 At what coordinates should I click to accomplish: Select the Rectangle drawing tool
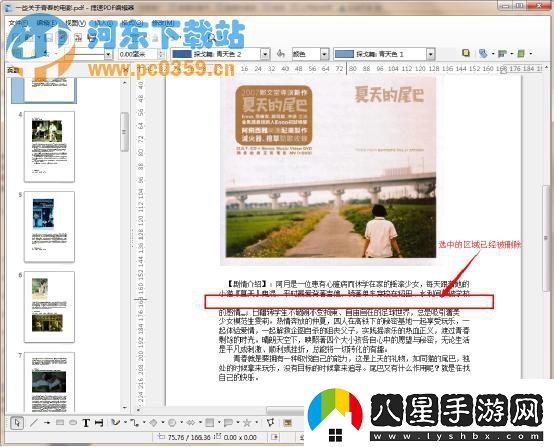(x=60, y=423)
